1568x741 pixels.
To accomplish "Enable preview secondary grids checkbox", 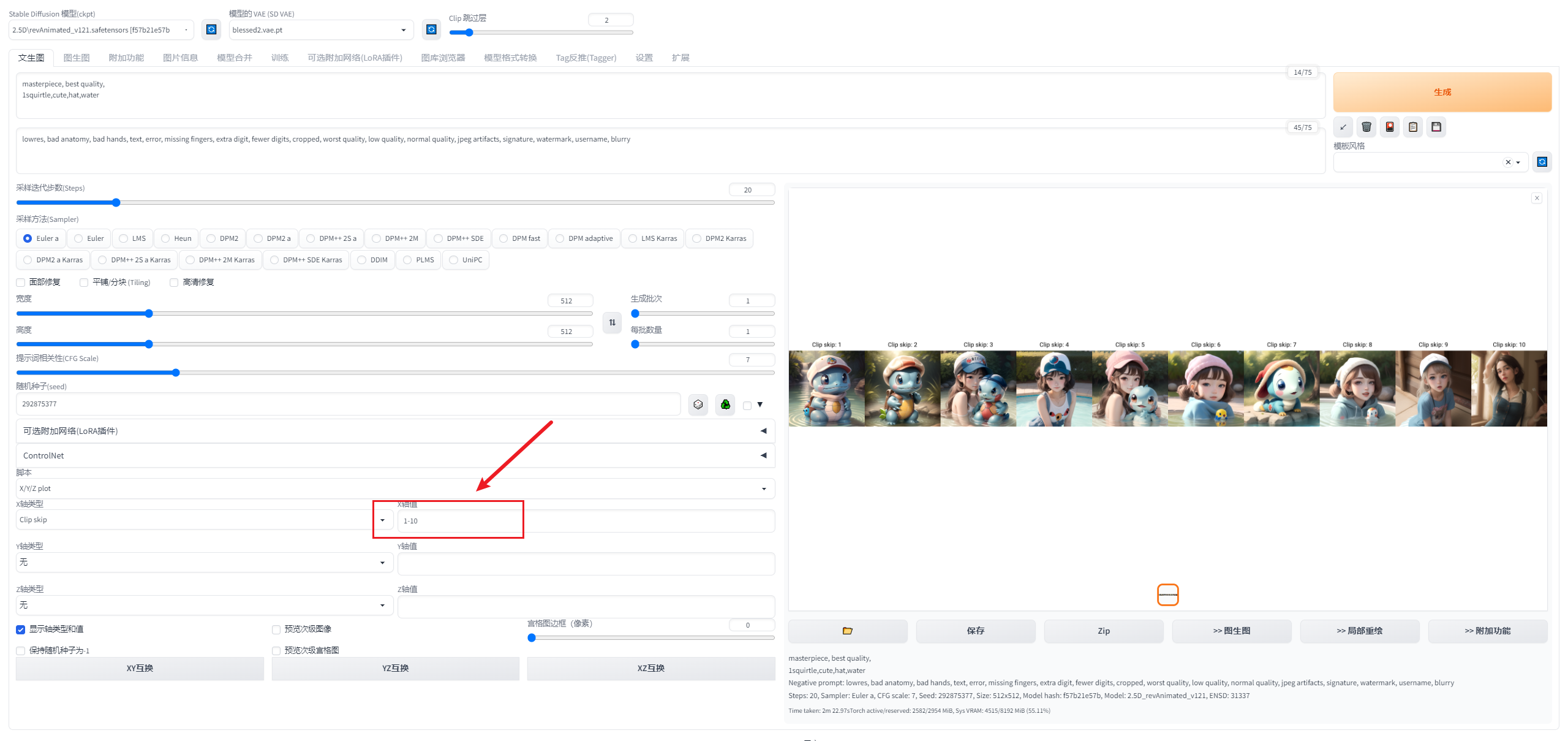I will (276, 651).
